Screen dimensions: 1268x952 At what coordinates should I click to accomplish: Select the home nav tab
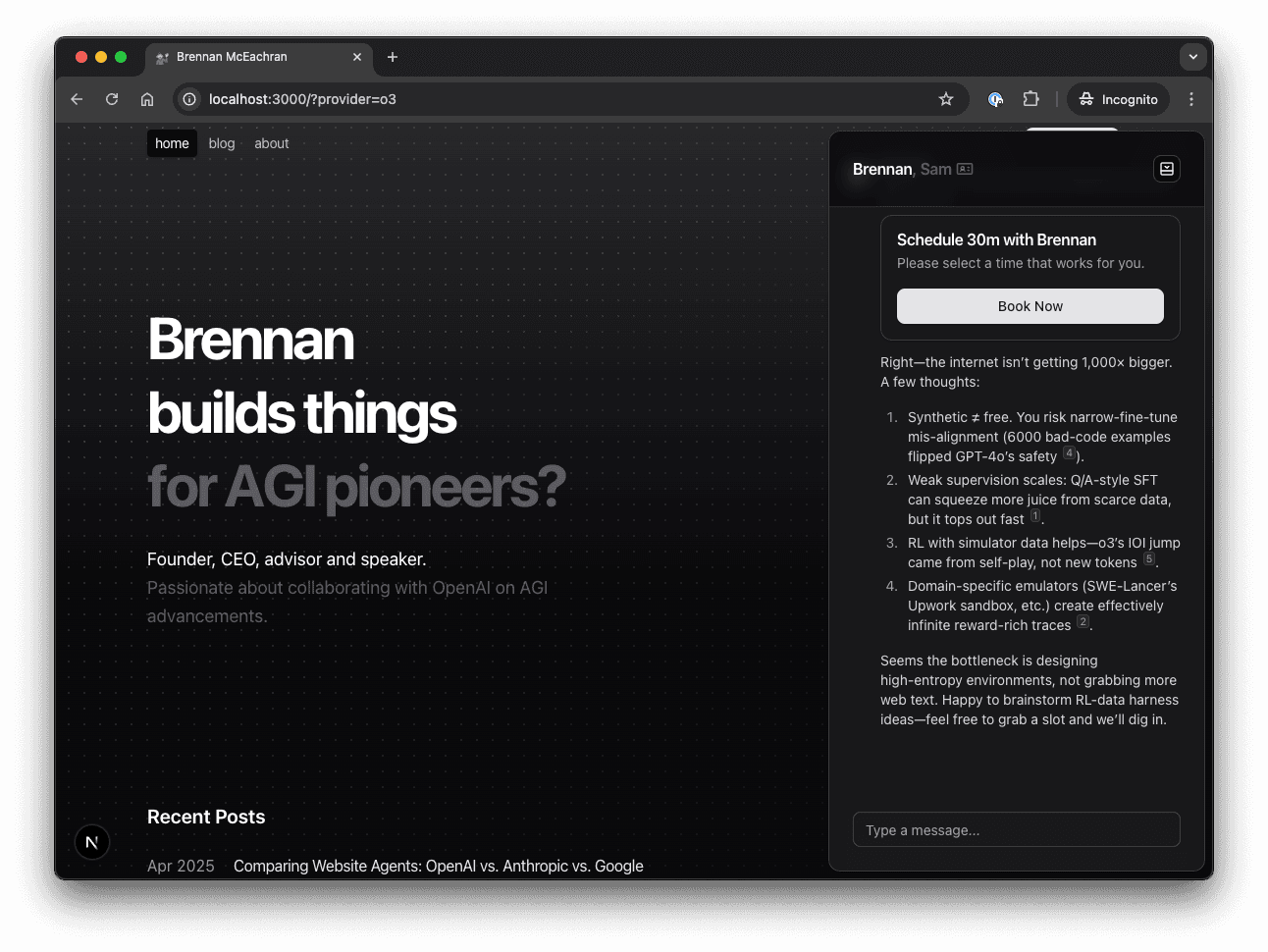[x=172, y=143]
